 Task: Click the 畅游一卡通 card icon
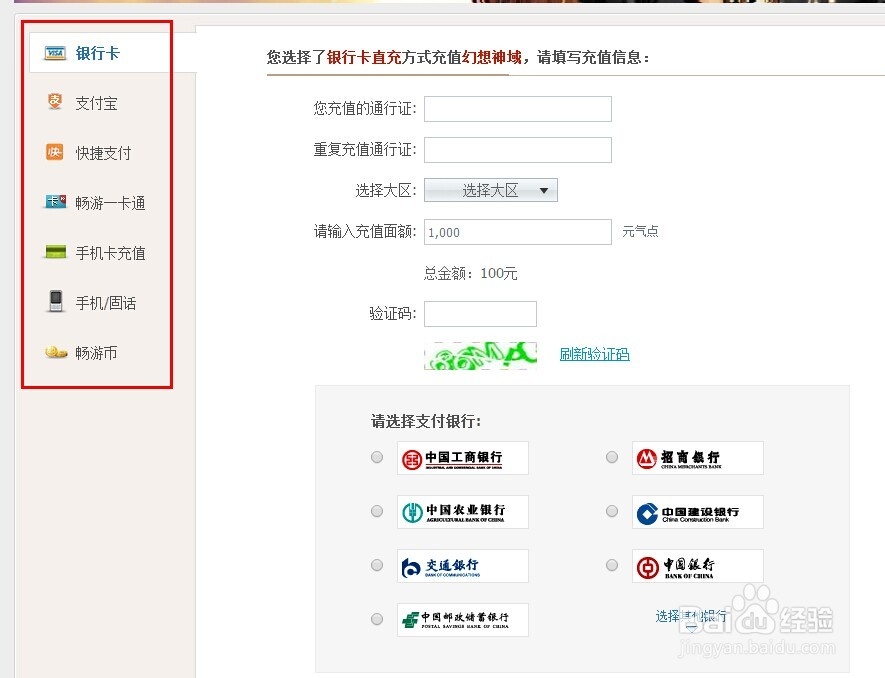[x=55, y=202]
